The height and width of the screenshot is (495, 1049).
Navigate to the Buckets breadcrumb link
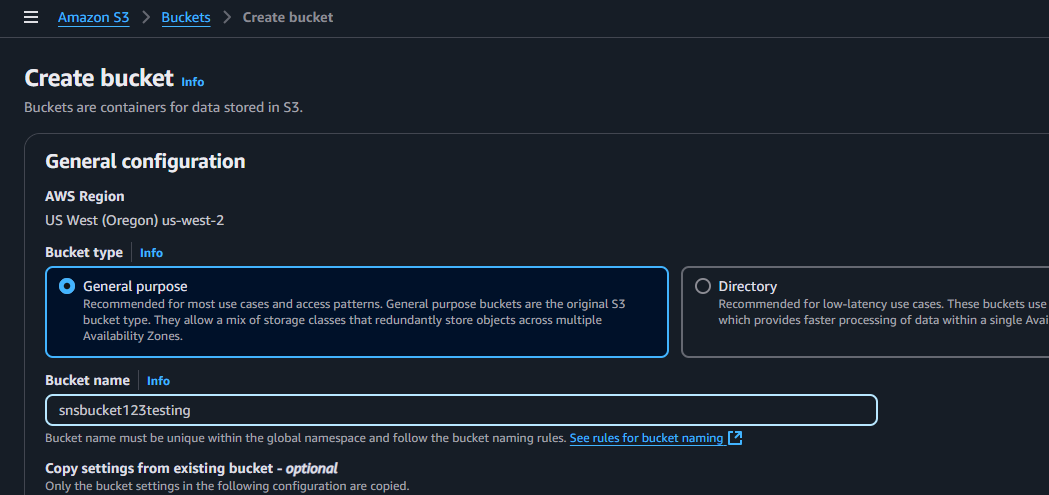click(x=186, y=17)
